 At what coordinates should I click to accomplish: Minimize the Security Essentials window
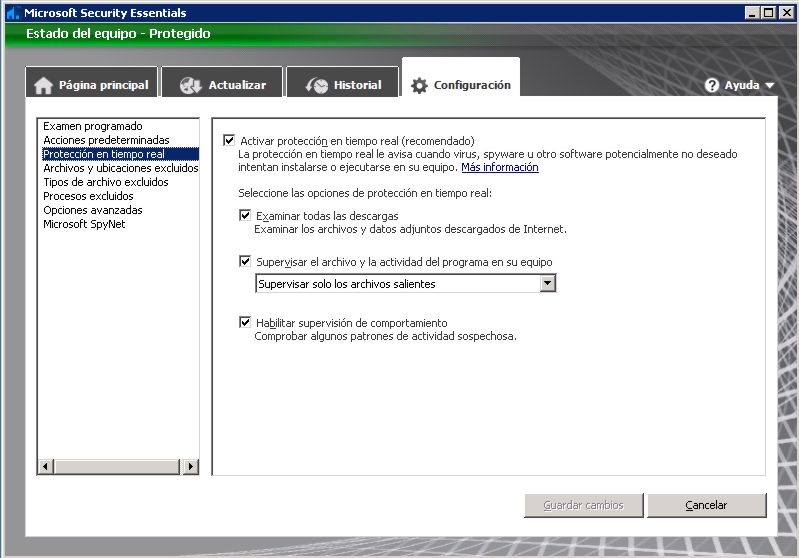coord(752,13)
